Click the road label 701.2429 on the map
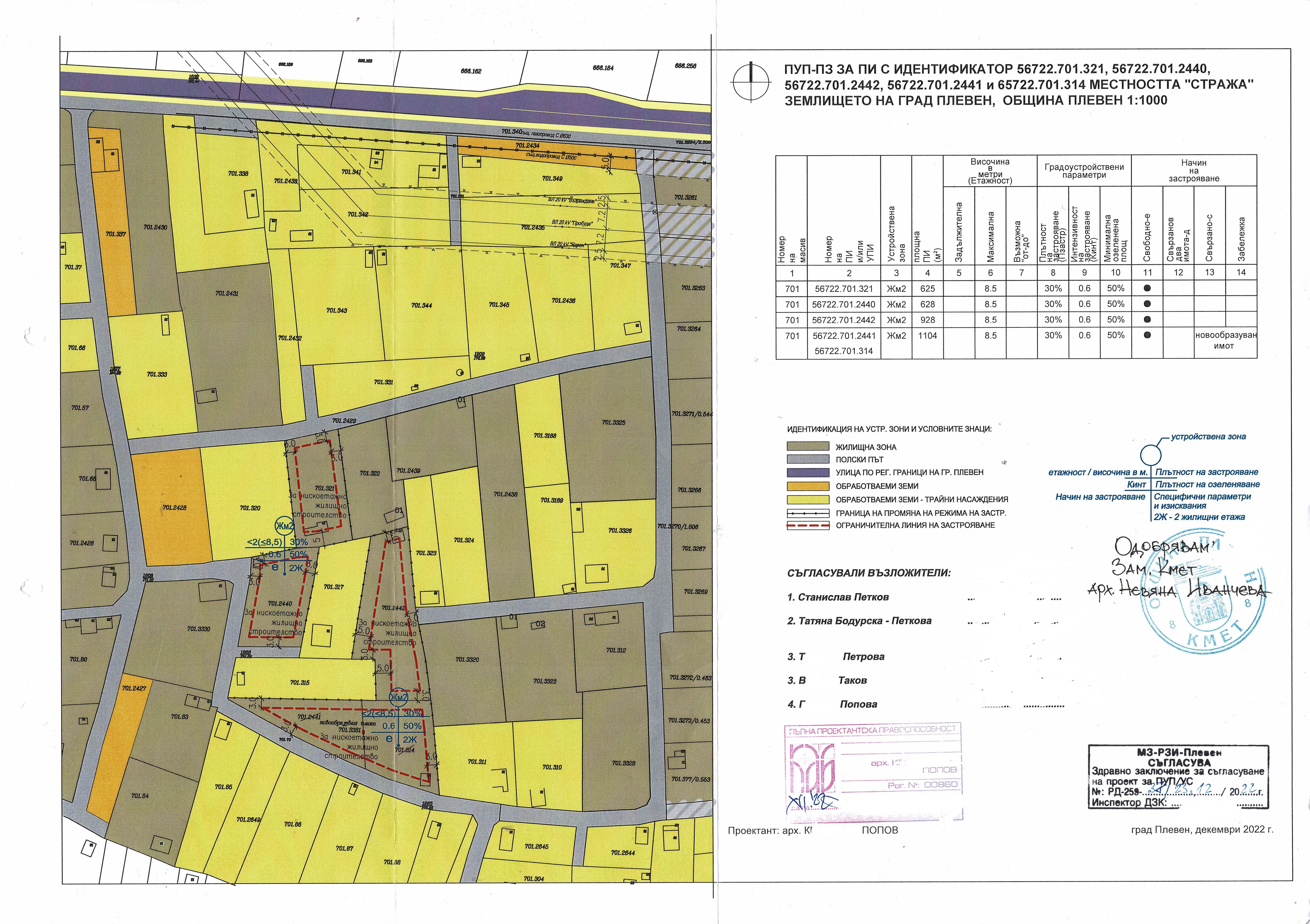Screen dimensions: 1310x924 click(344, 420)
